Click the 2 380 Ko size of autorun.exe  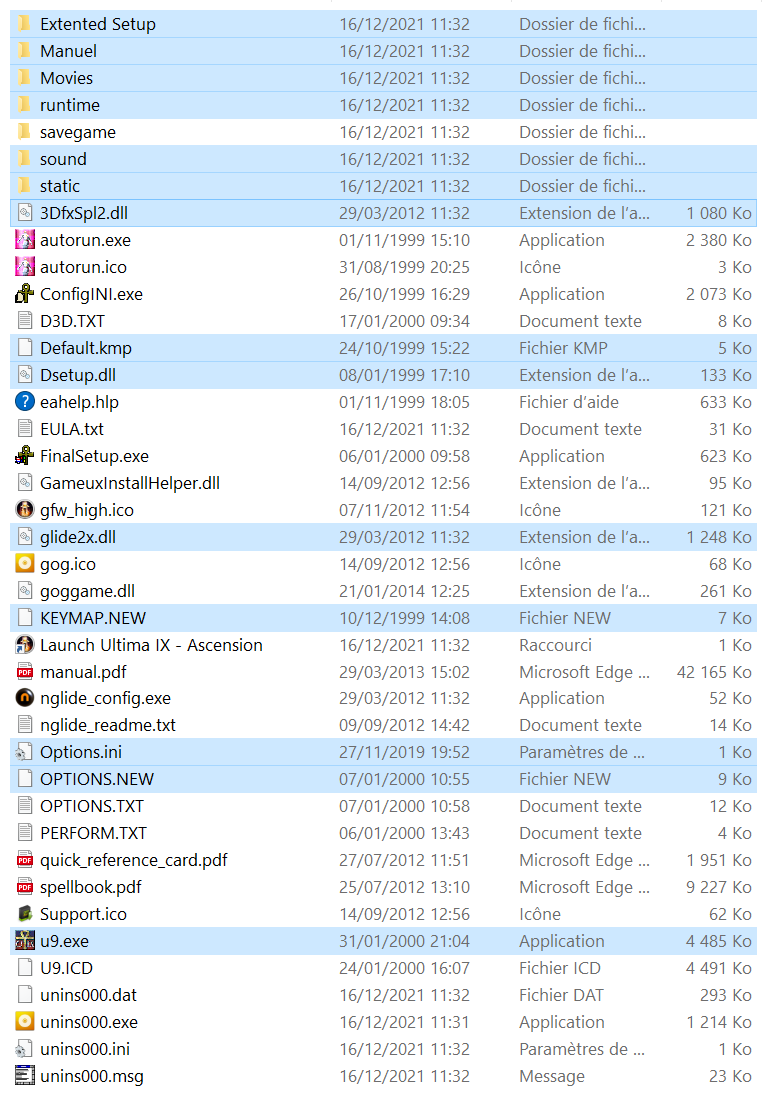719,240
